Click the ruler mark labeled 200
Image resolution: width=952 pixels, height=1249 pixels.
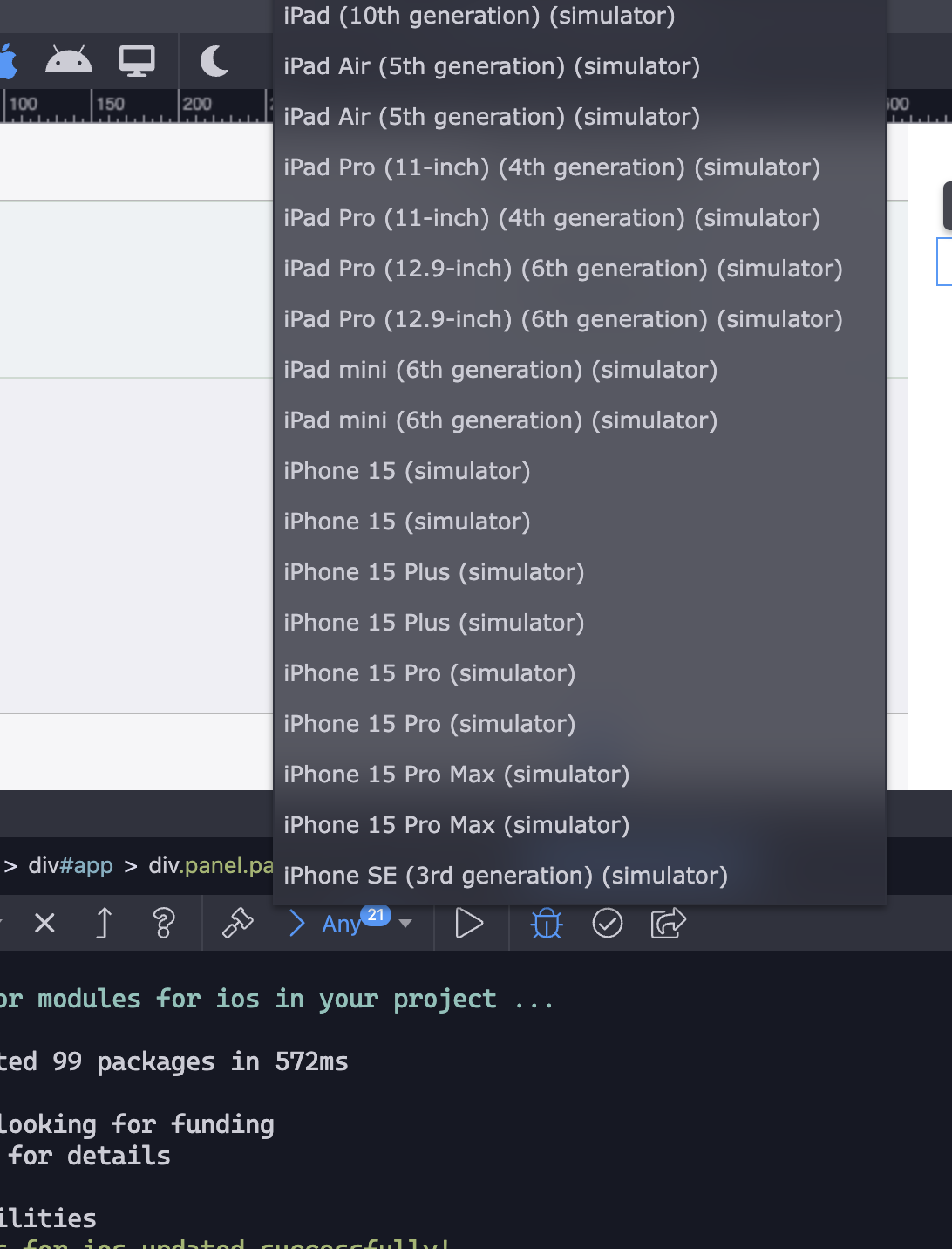pos(197,104)
